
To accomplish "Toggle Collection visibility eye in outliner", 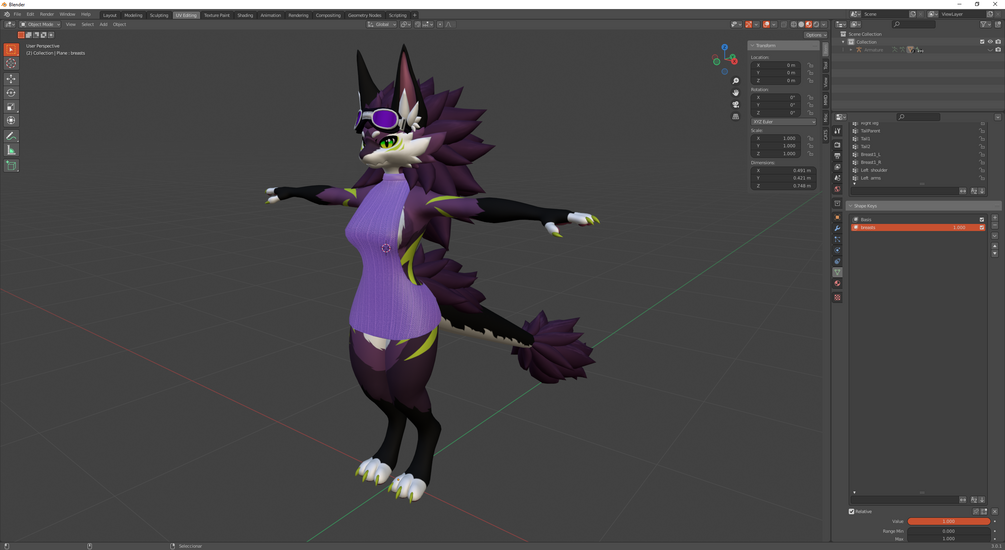I will tap(990, 42).
